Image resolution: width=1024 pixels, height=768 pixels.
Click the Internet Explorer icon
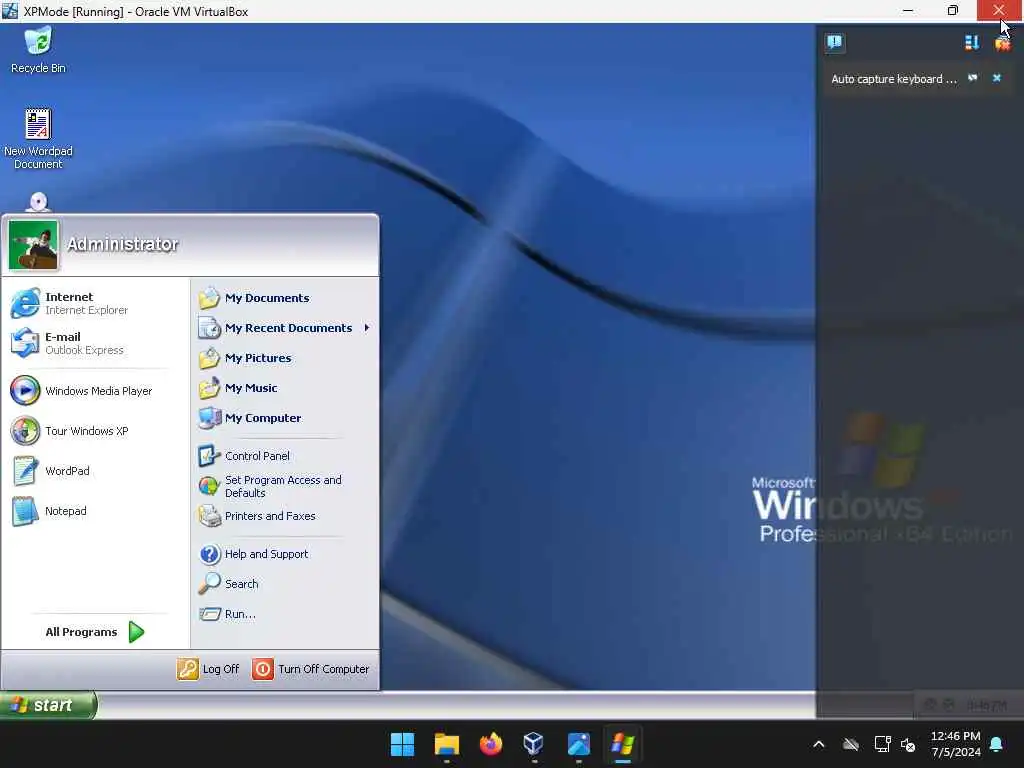pos(25,303)
